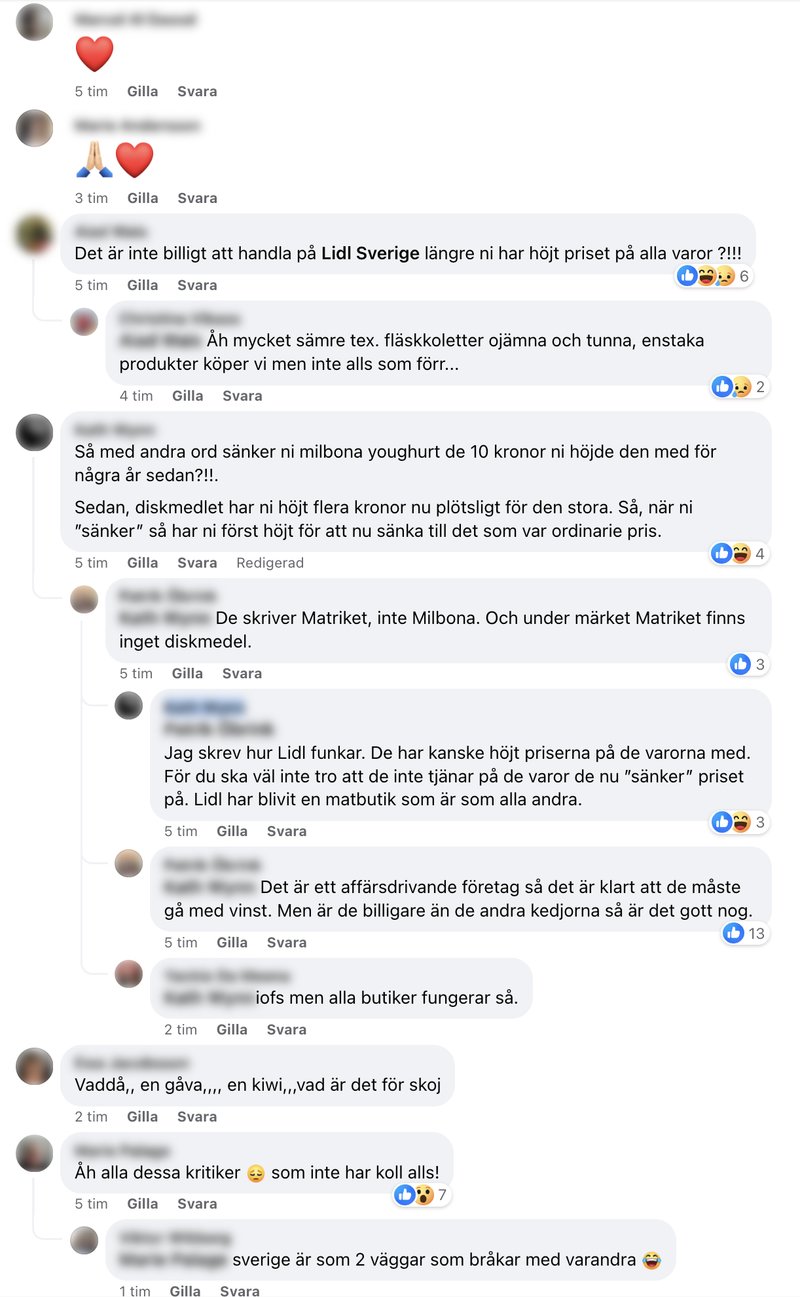Viewport: 800px width, 1297px height.
Task: Click the '5 tim' timestamp under the red heart comment
Action: pyautogui.click(x=91, y=91)
